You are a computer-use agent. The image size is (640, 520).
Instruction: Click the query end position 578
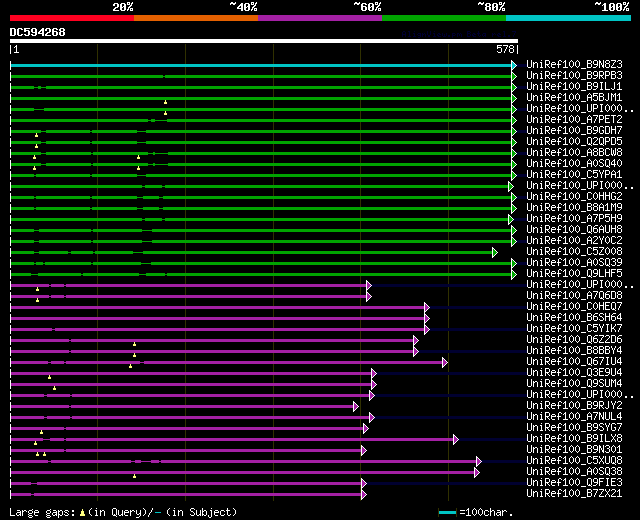pyautogui.click(x=505, y=49)
